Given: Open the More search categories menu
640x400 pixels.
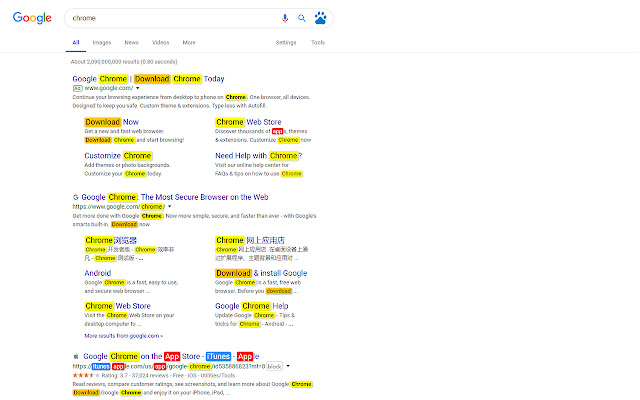Looking at the screenshot, I should [x=189, y=42].
